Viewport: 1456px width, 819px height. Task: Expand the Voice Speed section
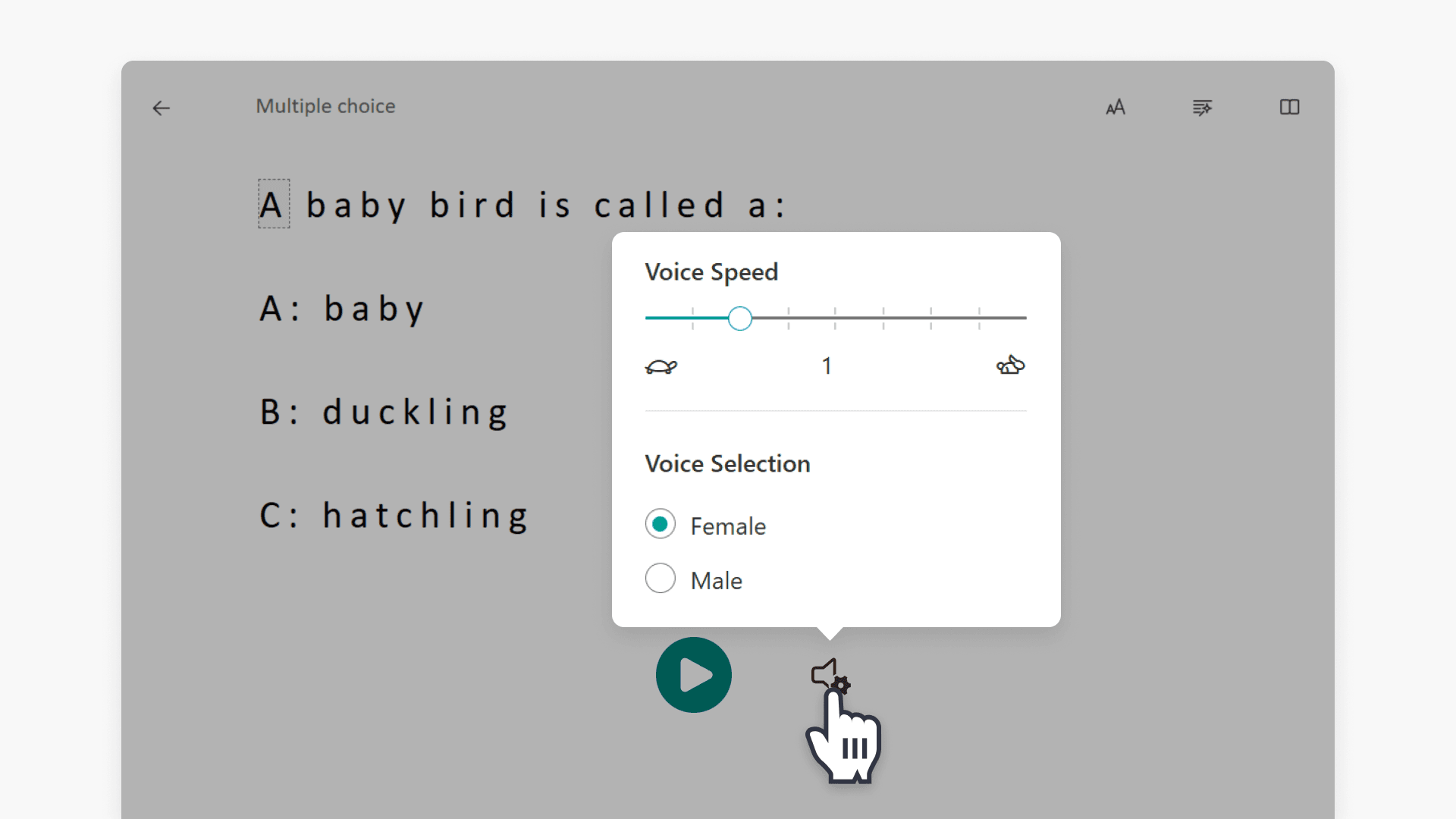point(711,271)
